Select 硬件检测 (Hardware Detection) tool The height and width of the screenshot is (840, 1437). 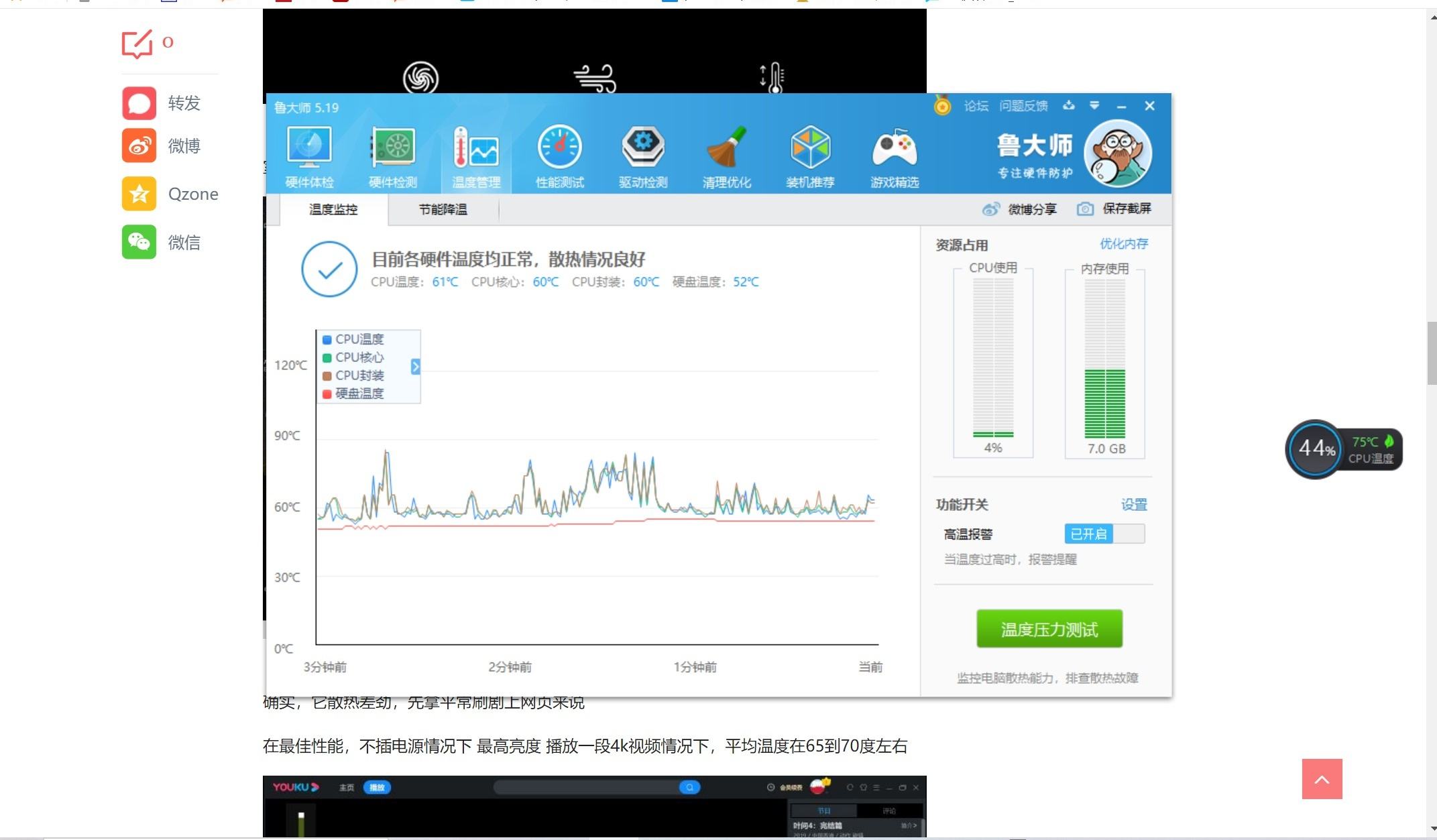[x=393, y=155]
